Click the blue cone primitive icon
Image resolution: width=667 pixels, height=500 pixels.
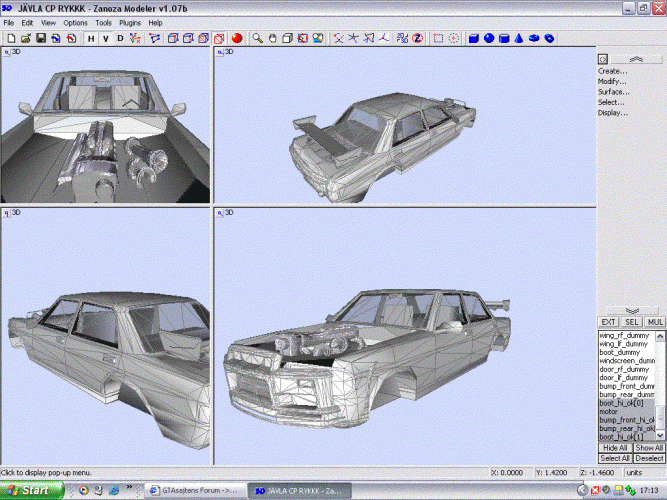pos(519,38)
